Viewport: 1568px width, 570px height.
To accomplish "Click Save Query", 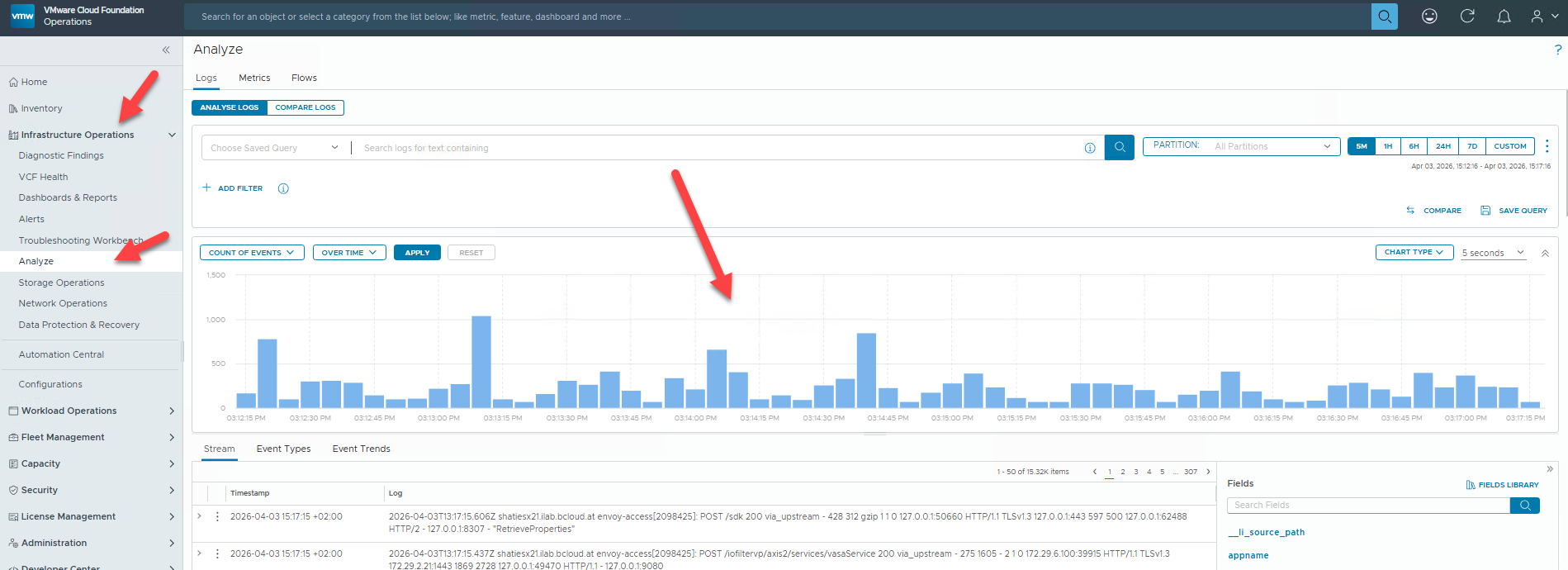I will (x=1514, y=211).
